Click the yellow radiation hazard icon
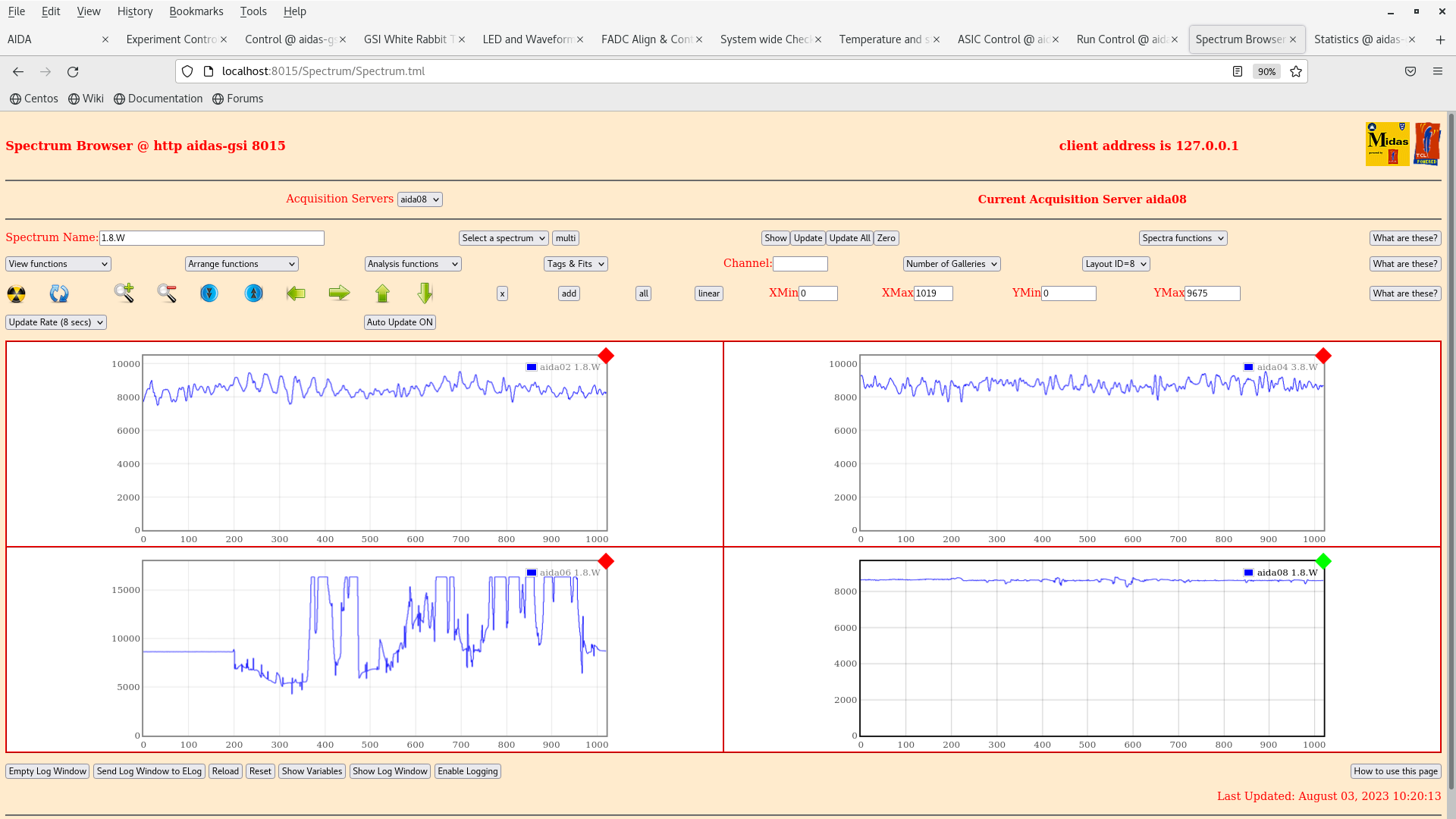Viewport: 1456px width, 819px height. coord(16,293)
